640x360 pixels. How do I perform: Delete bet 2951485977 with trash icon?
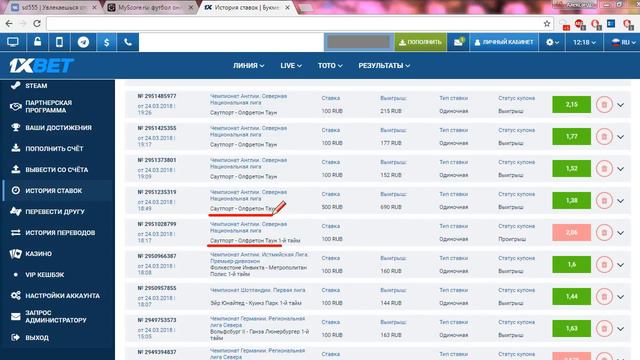(604, 104)
